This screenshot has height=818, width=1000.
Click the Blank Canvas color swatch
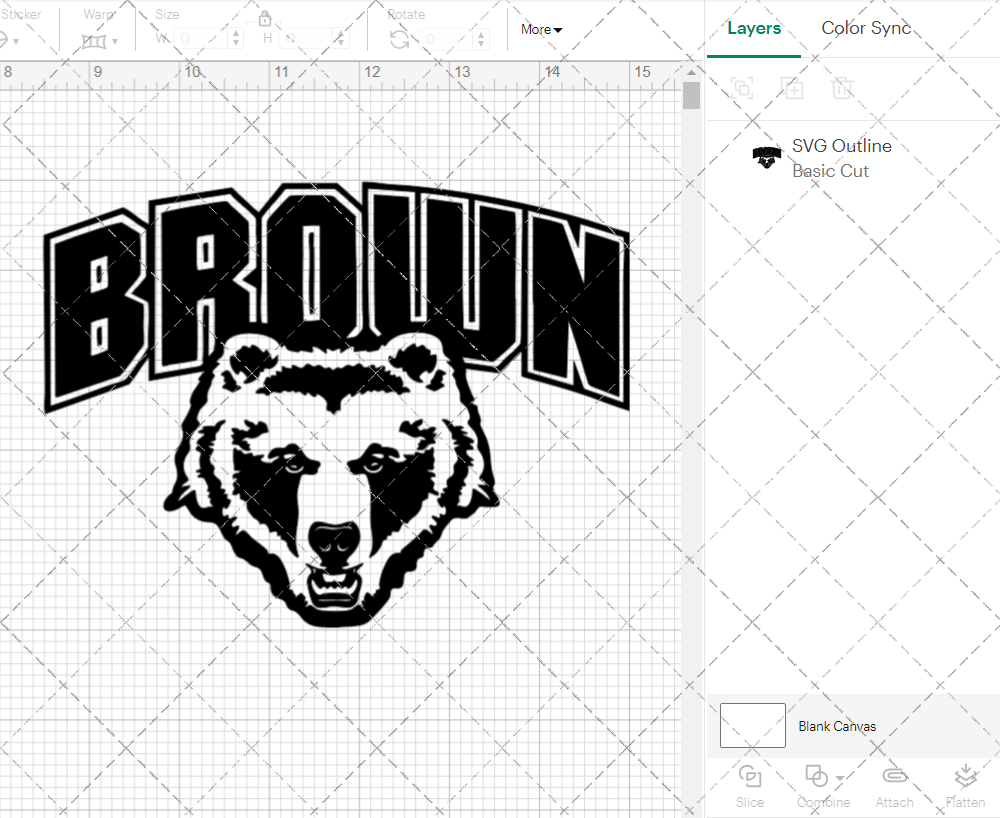(x=752, y=726)
